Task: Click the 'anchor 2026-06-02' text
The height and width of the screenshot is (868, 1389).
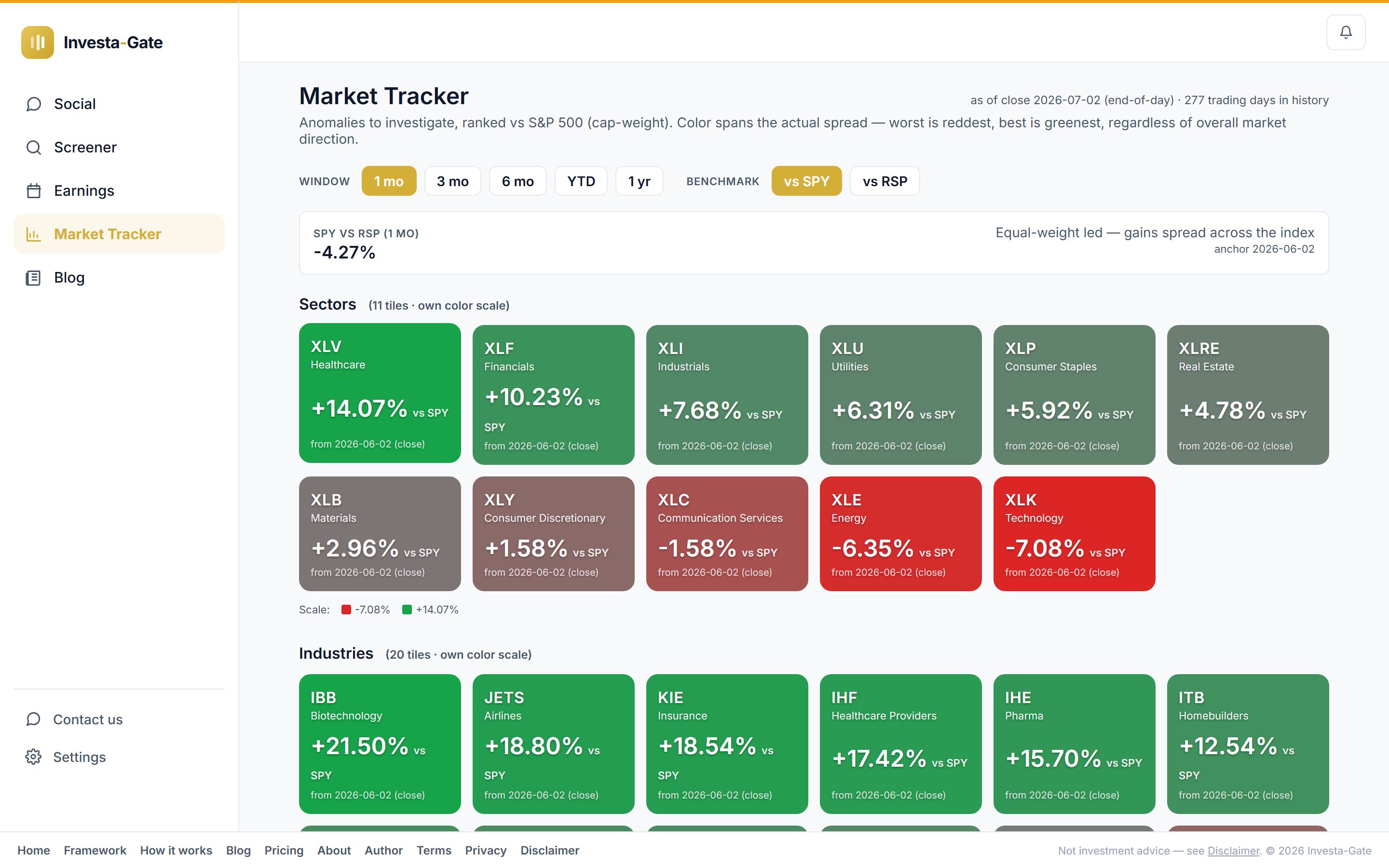Action: pyautogui.click(x=1264, y=249)
